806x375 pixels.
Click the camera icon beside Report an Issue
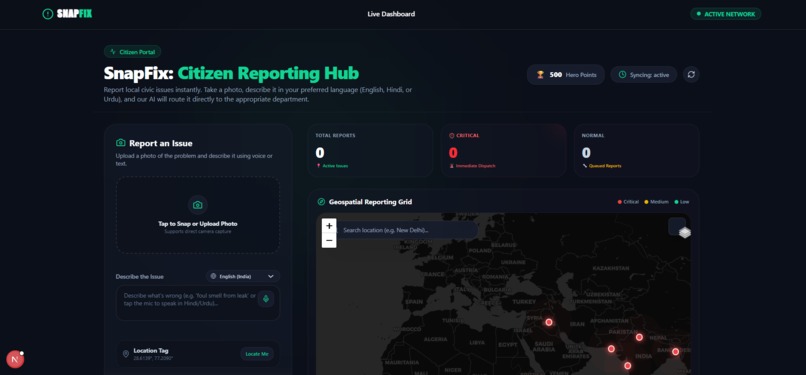coord(121,143)
